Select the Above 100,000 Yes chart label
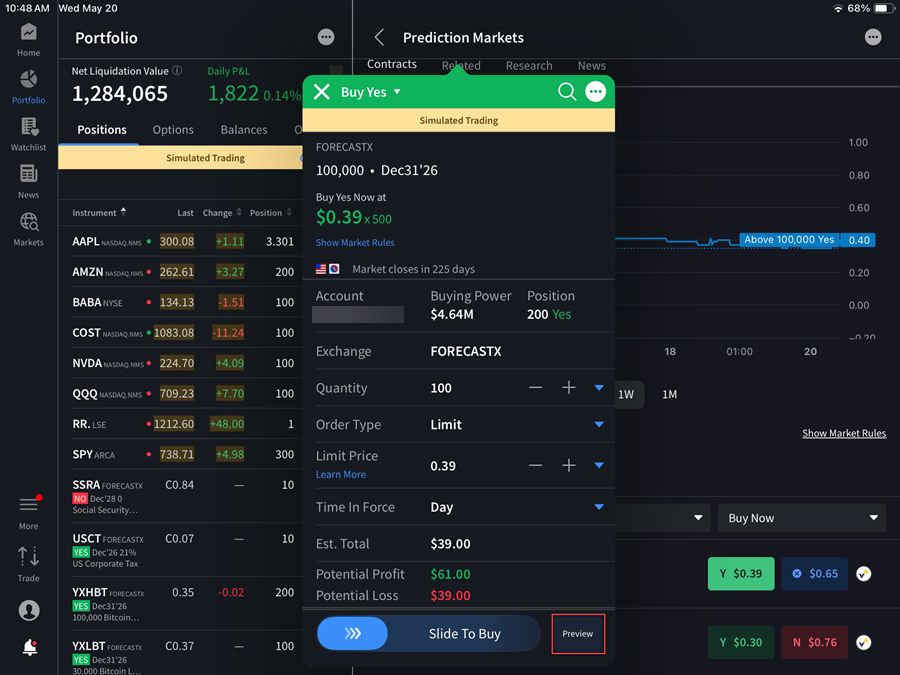Viewport: 900px width, 675px height. (789, 240)
